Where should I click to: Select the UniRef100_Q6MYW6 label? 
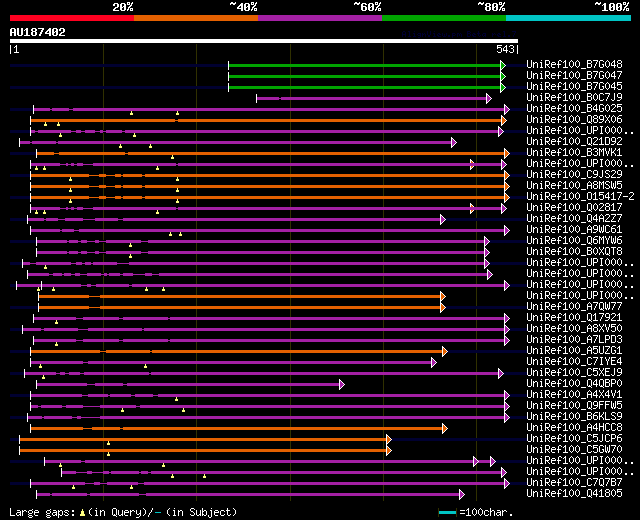pos(574,240)
